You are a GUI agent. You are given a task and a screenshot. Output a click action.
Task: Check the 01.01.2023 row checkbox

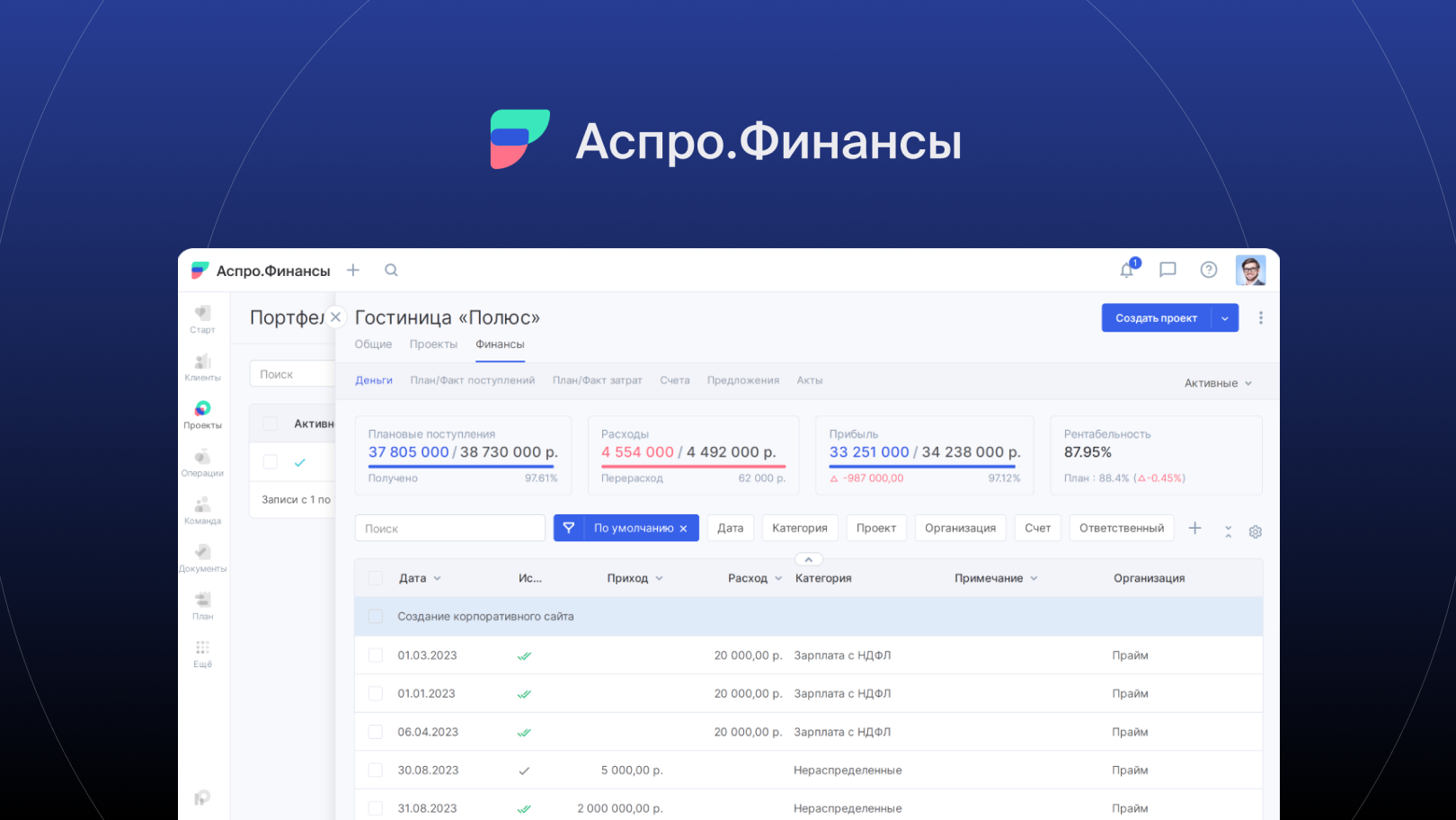(x=376, y=693)
